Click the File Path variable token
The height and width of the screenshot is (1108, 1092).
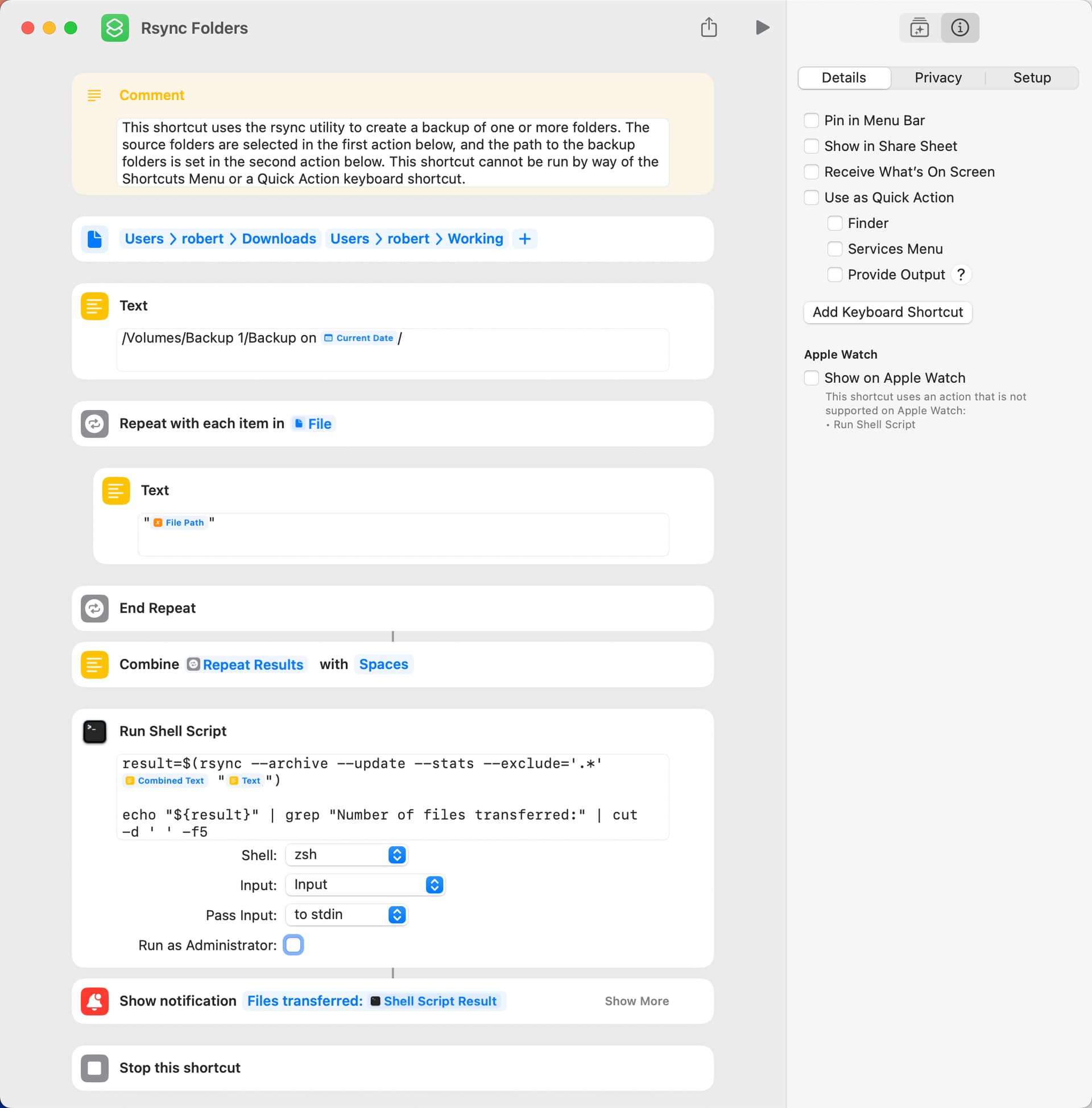coord(179,523)
